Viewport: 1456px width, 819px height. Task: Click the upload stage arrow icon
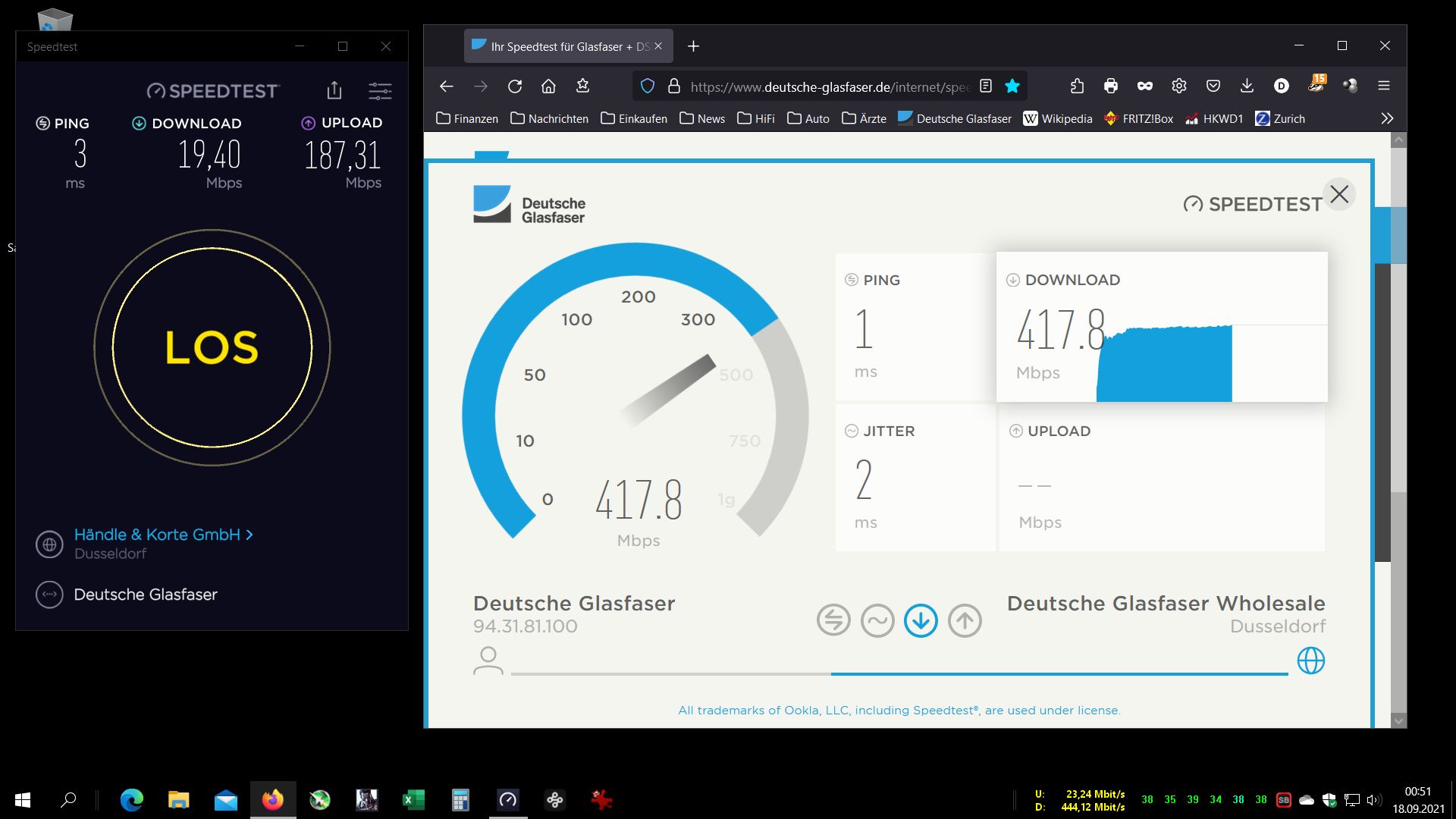[965, 621]
